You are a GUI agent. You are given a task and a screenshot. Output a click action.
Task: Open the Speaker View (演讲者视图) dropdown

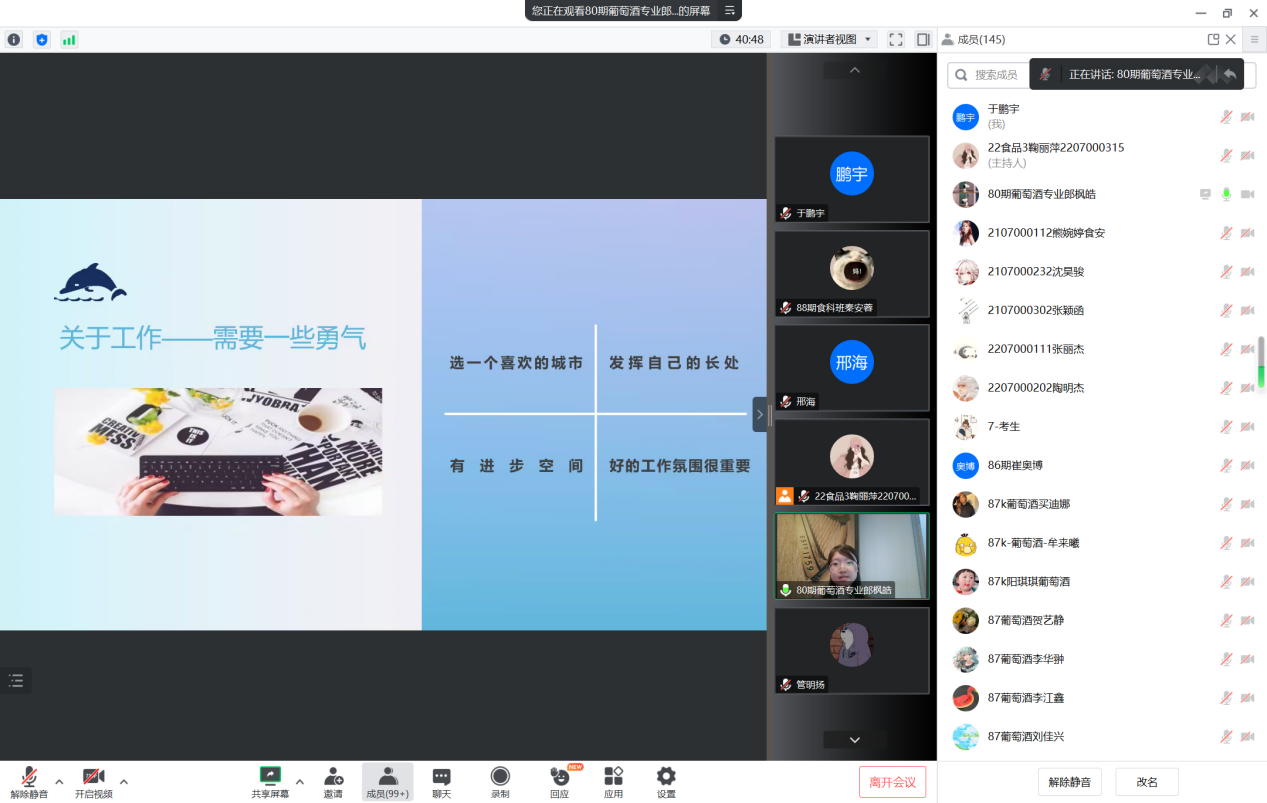828,40
